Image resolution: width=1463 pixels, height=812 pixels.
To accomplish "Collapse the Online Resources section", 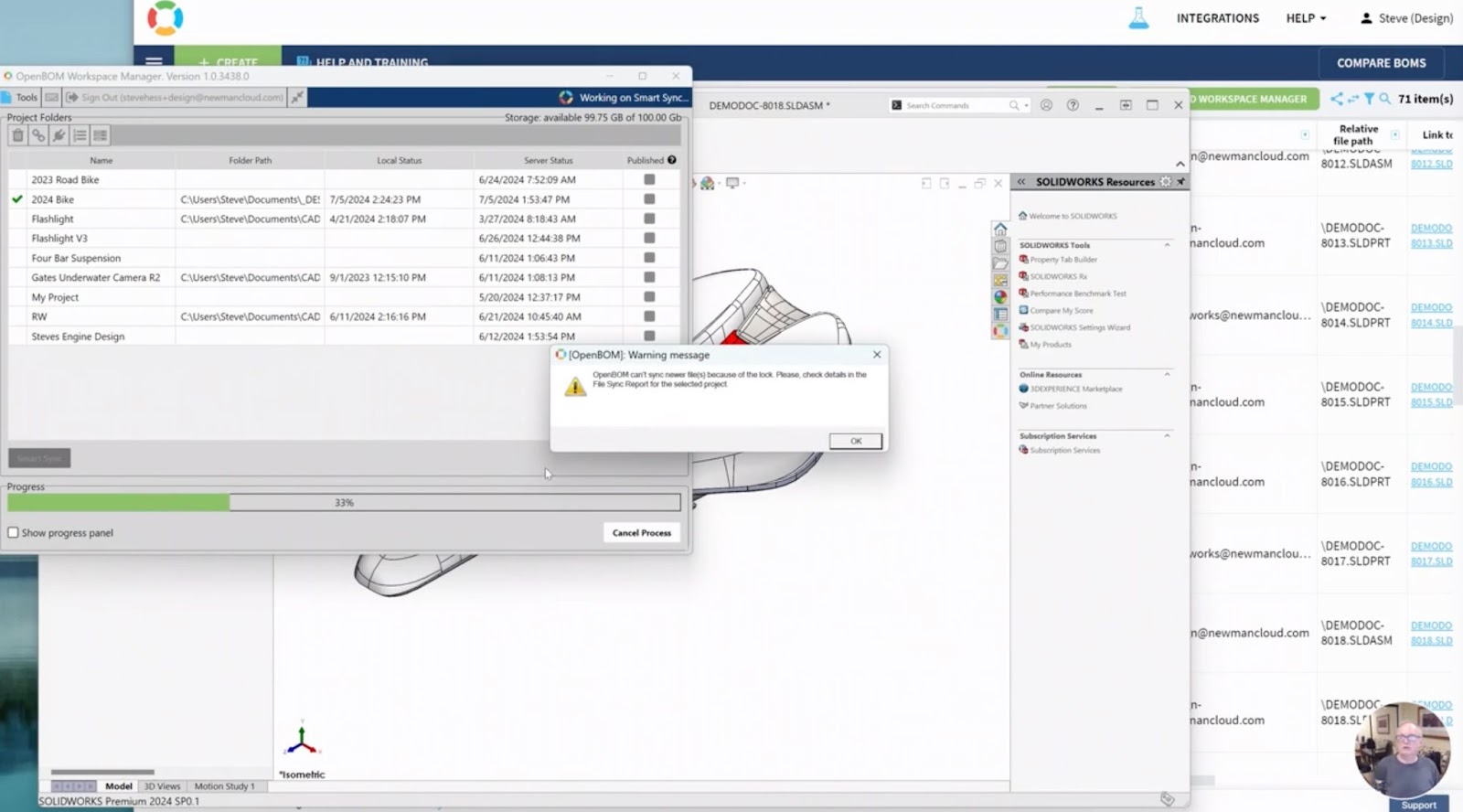I will [1167, 374].
